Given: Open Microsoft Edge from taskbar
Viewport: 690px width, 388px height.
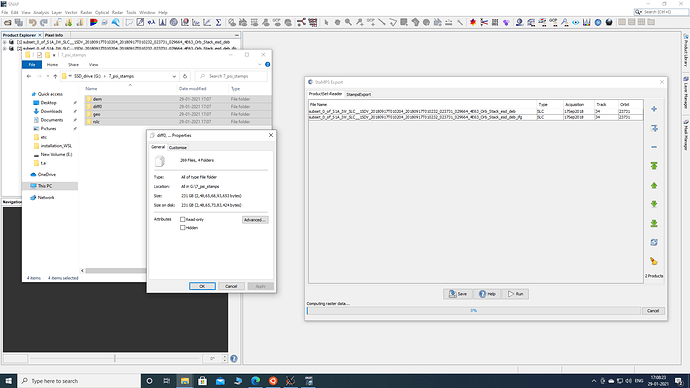Looking at the screenshot, I should point(255,381).
